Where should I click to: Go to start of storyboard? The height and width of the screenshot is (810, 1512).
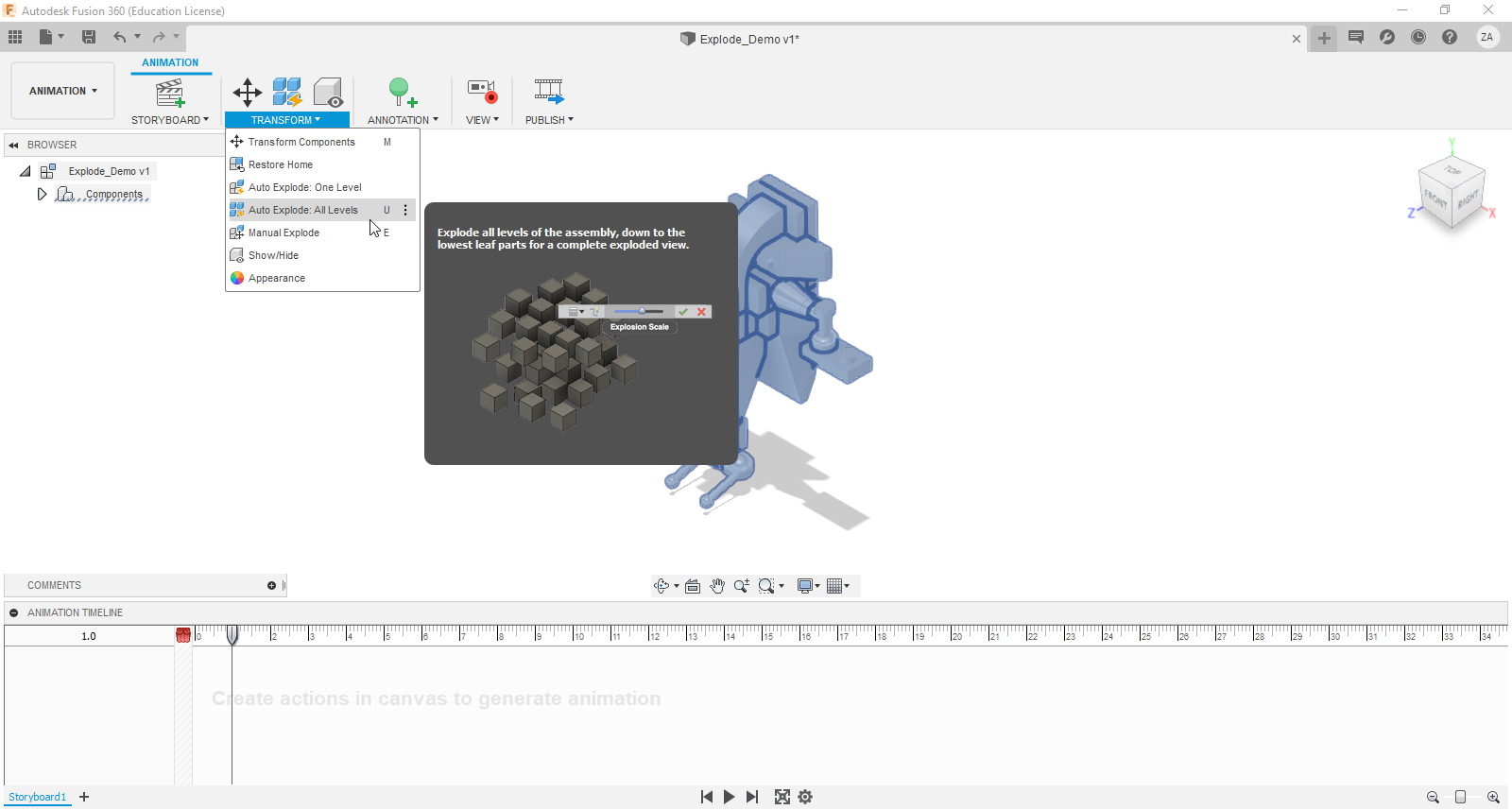(707, 797)
